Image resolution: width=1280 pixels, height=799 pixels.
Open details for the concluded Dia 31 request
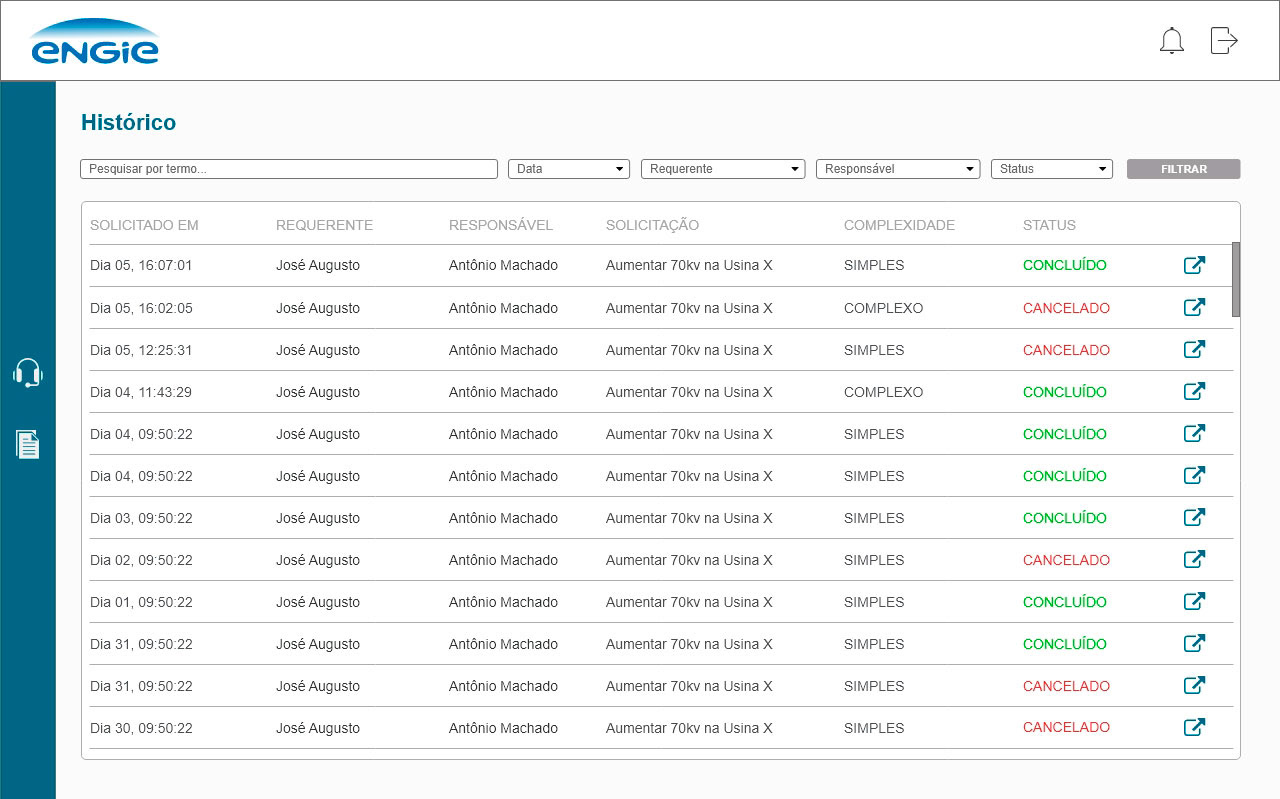1194,644
